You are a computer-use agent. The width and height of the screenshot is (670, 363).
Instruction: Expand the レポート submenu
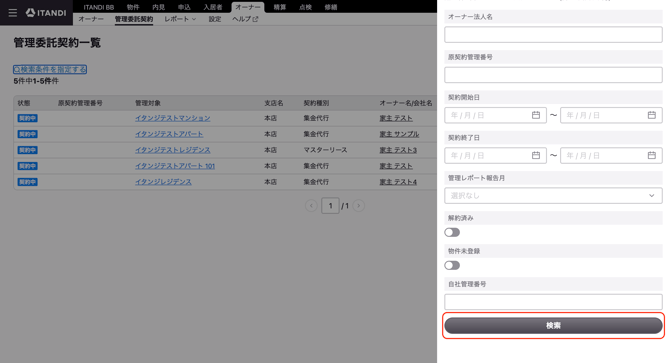coord(180,19)
